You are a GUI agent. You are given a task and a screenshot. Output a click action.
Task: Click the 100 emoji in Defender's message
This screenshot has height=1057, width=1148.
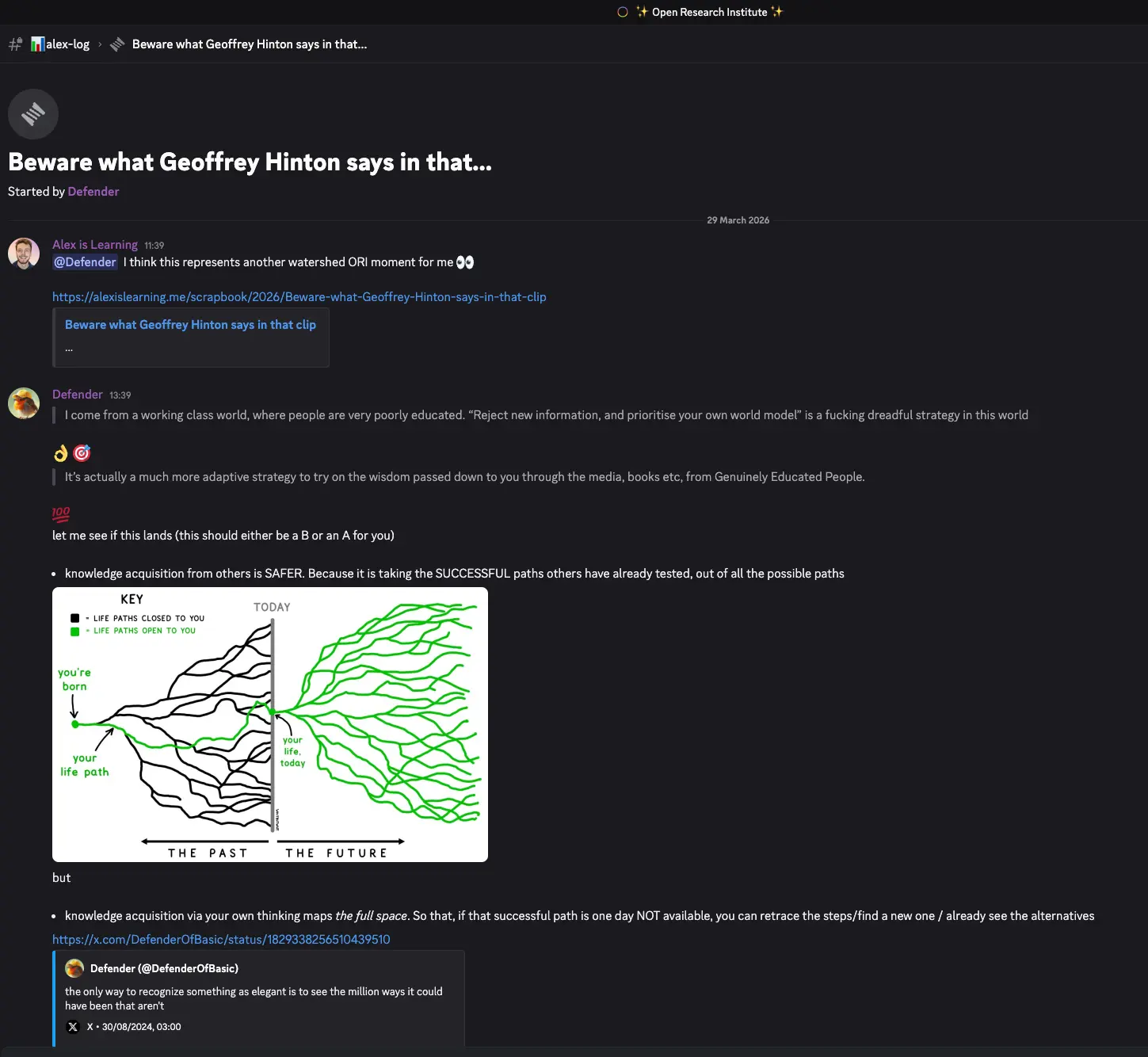click(x=61, y=514)
